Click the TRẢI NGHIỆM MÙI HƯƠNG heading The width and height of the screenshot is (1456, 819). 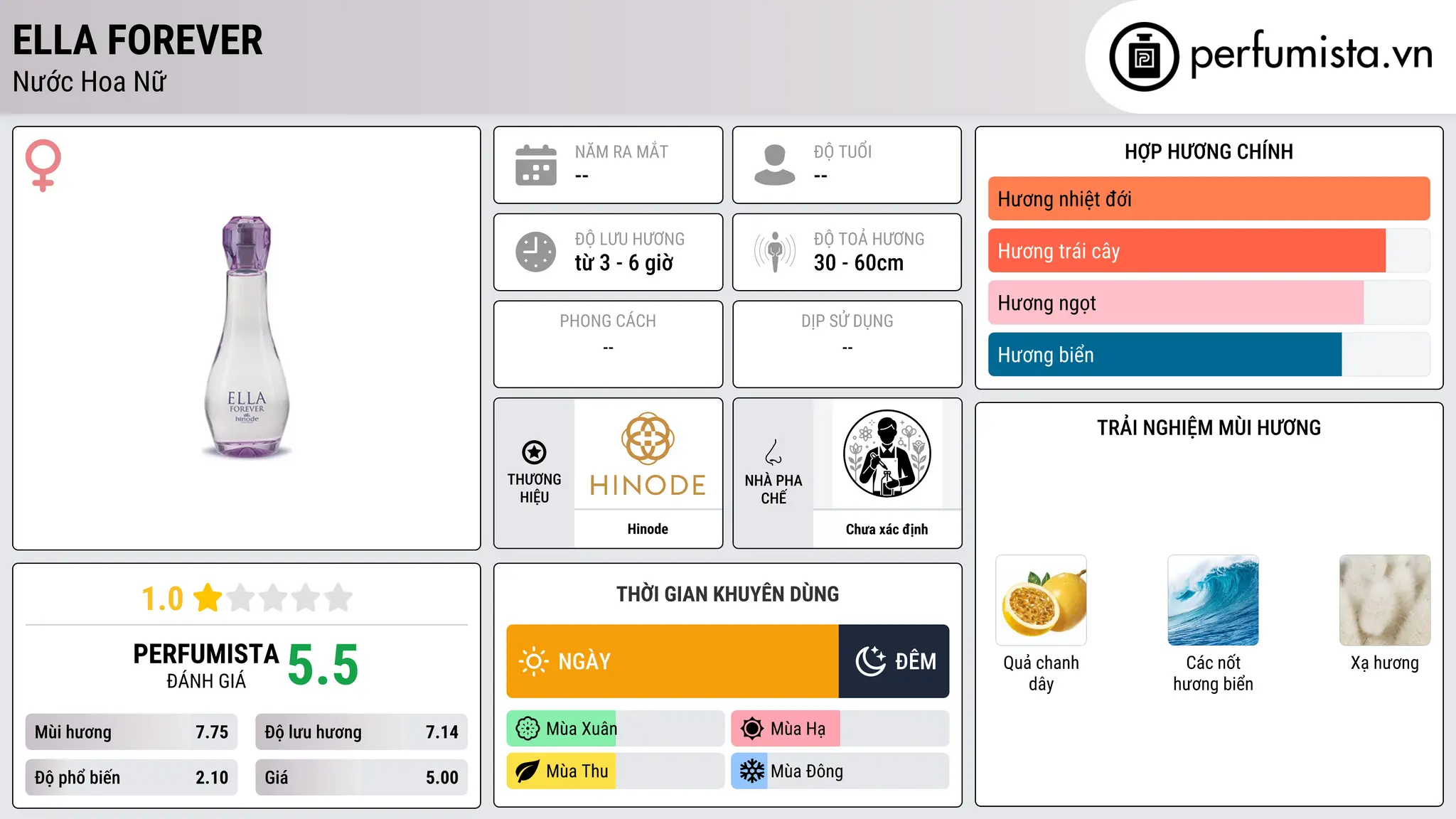click(x=1209, y=427)
